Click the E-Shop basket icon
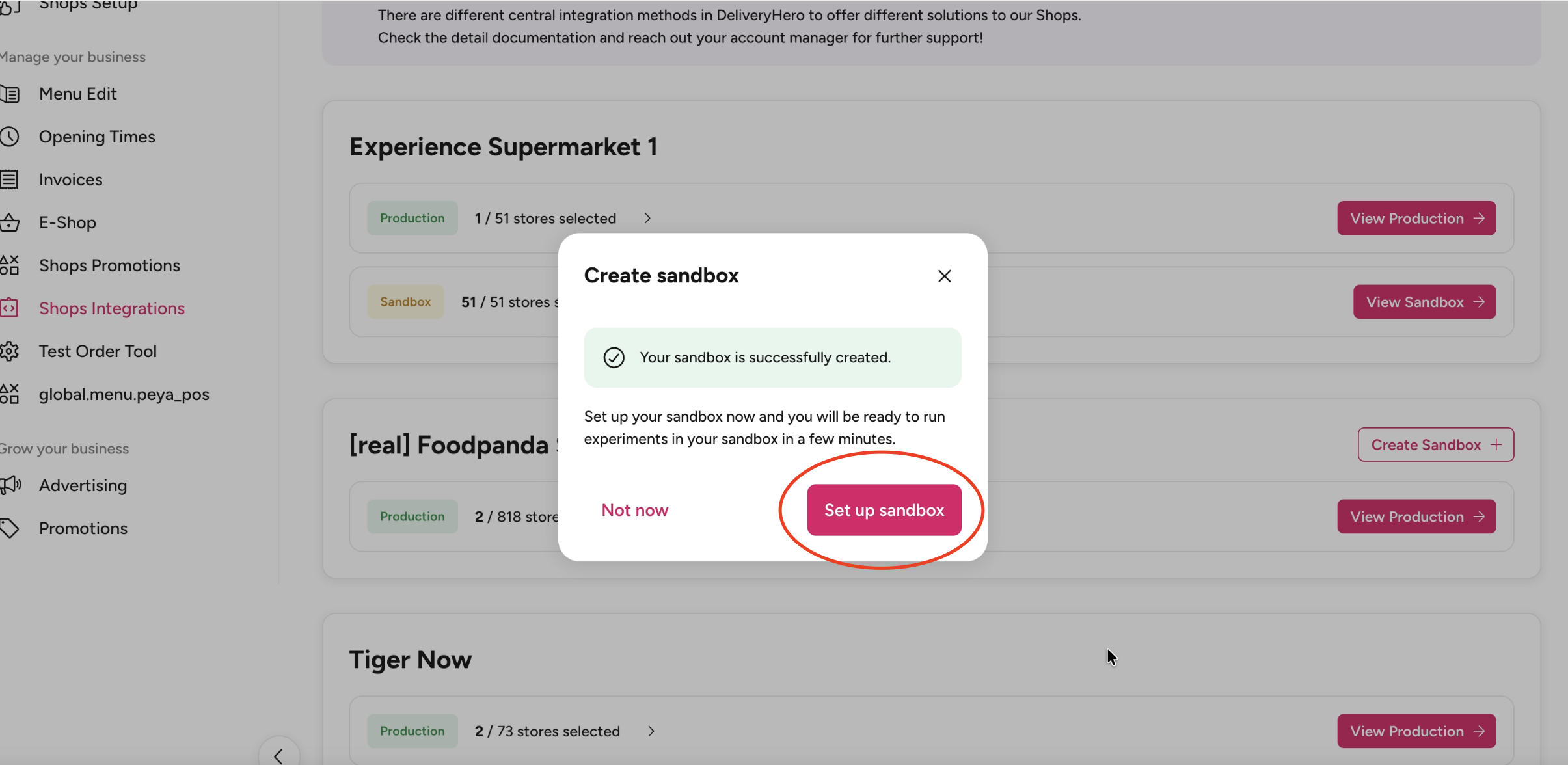Image resolution: width=1568 pixels, height=765 pixels. (9, 222)
